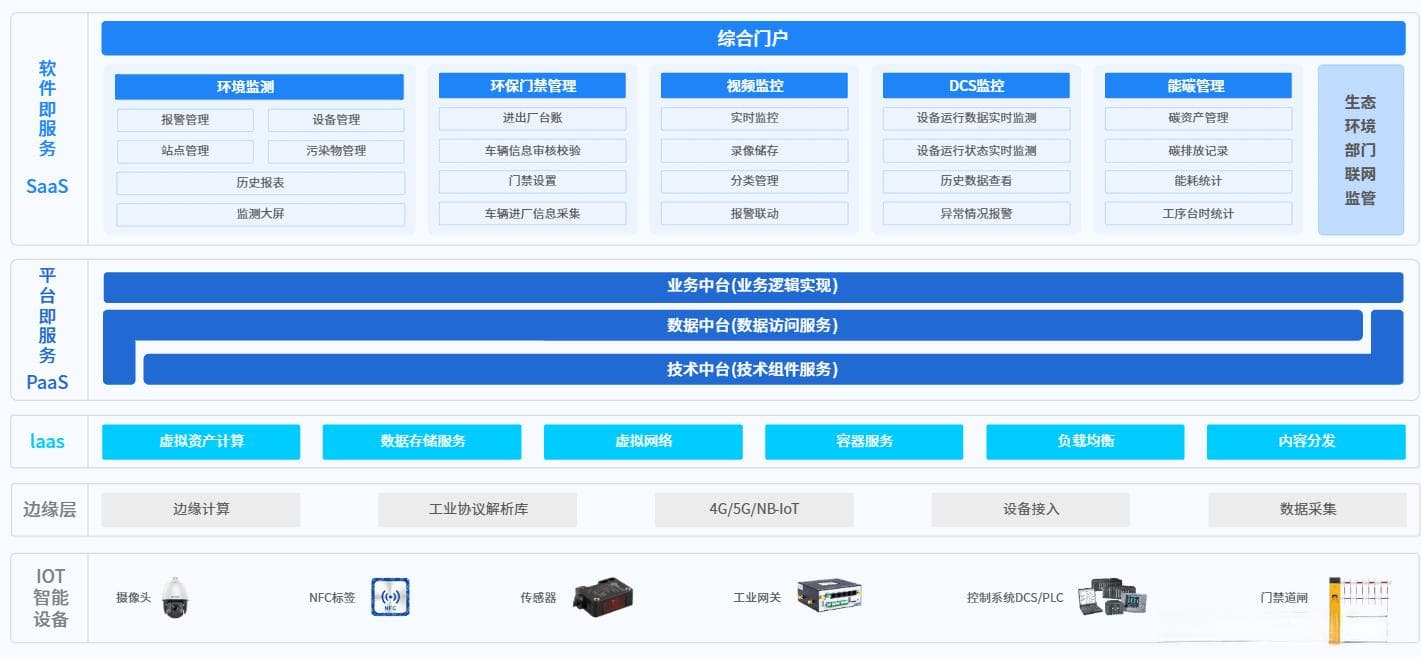The width and height of the screenshot is (1421, 661).
Task: Open 实时监控 item
Action: [x=754, y=118]
